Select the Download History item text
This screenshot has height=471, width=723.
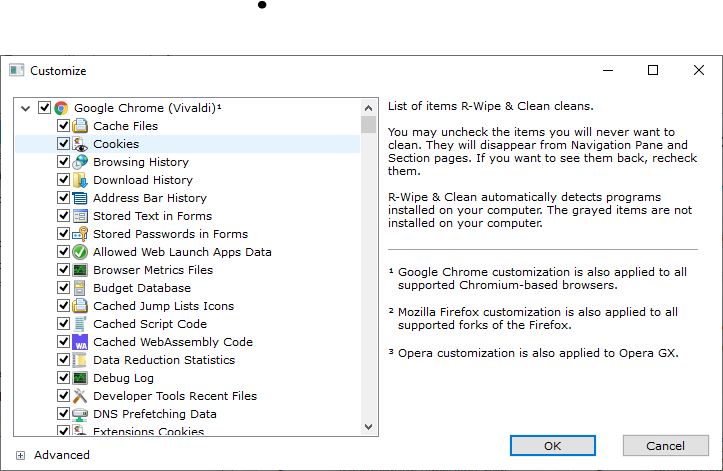(143, 180)
